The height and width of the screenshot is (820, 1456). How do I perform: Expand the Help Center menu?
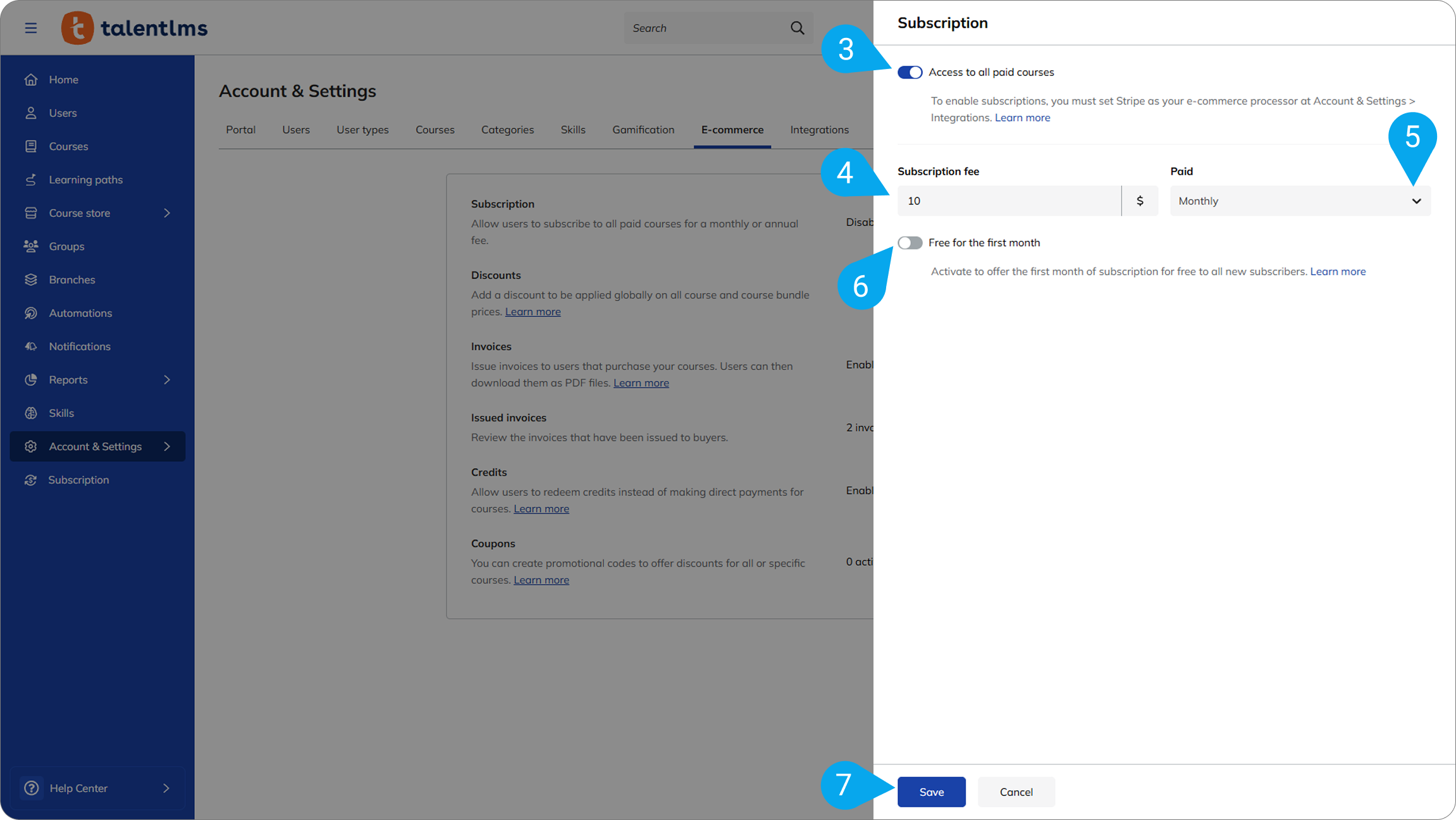166,788
